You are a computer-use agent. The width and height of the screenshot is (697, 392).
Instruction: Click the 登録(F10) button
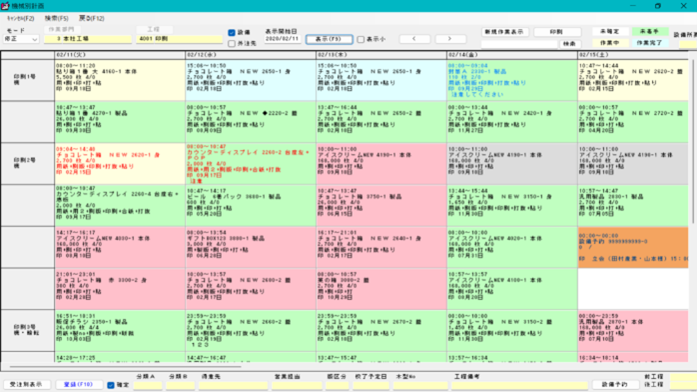click(78, 384)
